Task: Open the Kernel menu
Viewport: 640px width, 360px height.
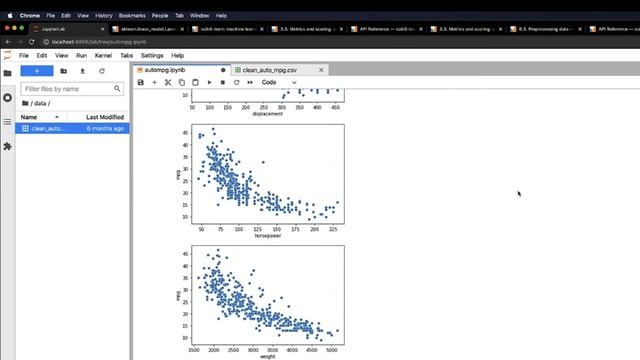Action: [x=103, y=56]
